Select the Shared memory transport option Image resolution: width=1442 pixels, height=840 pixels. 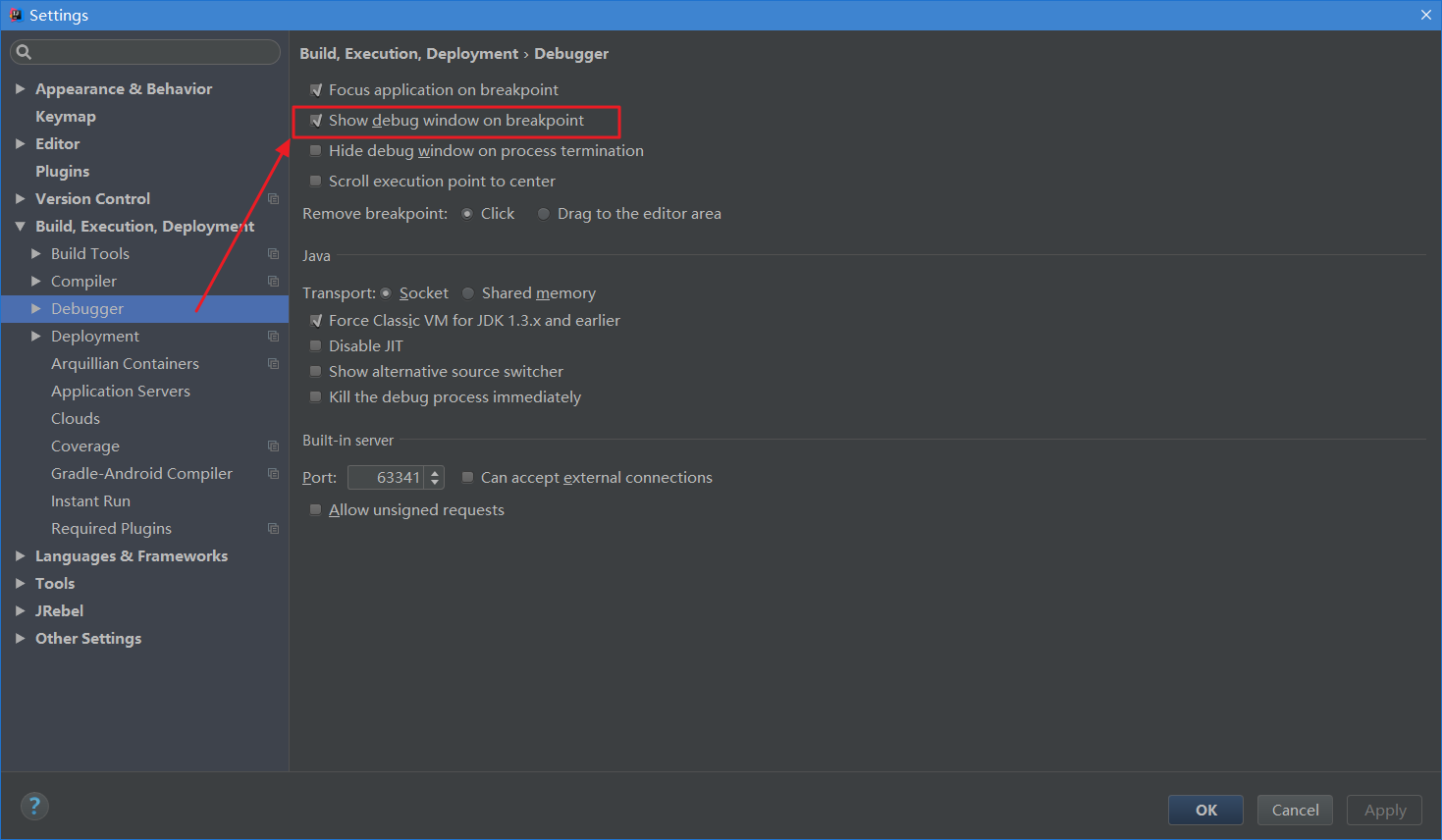coord(467,292)
